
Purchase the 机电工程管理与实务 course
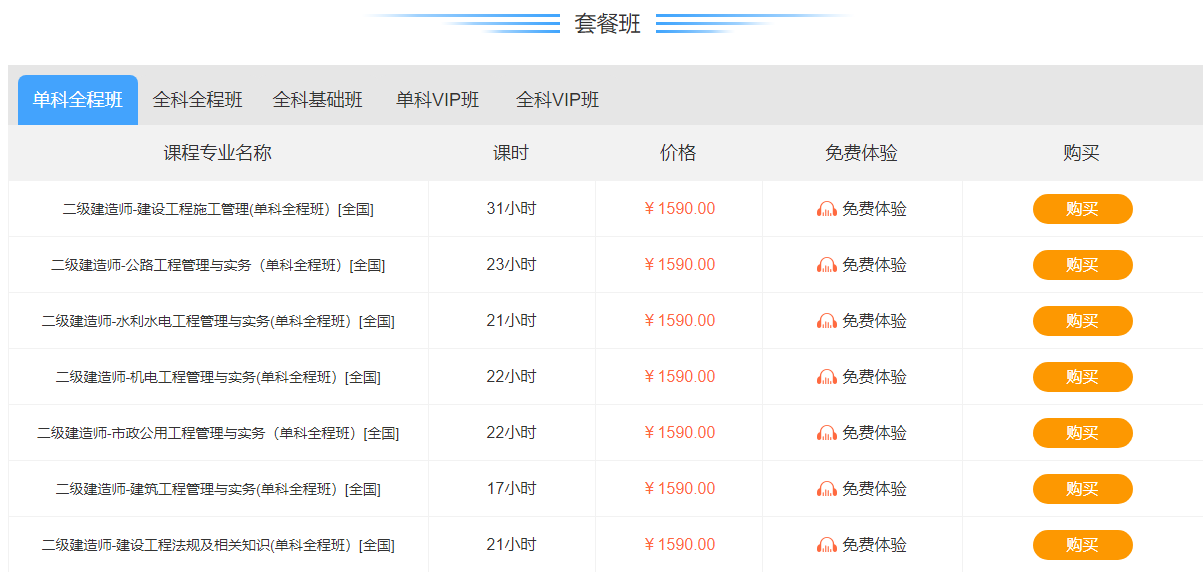[1082, 377]
